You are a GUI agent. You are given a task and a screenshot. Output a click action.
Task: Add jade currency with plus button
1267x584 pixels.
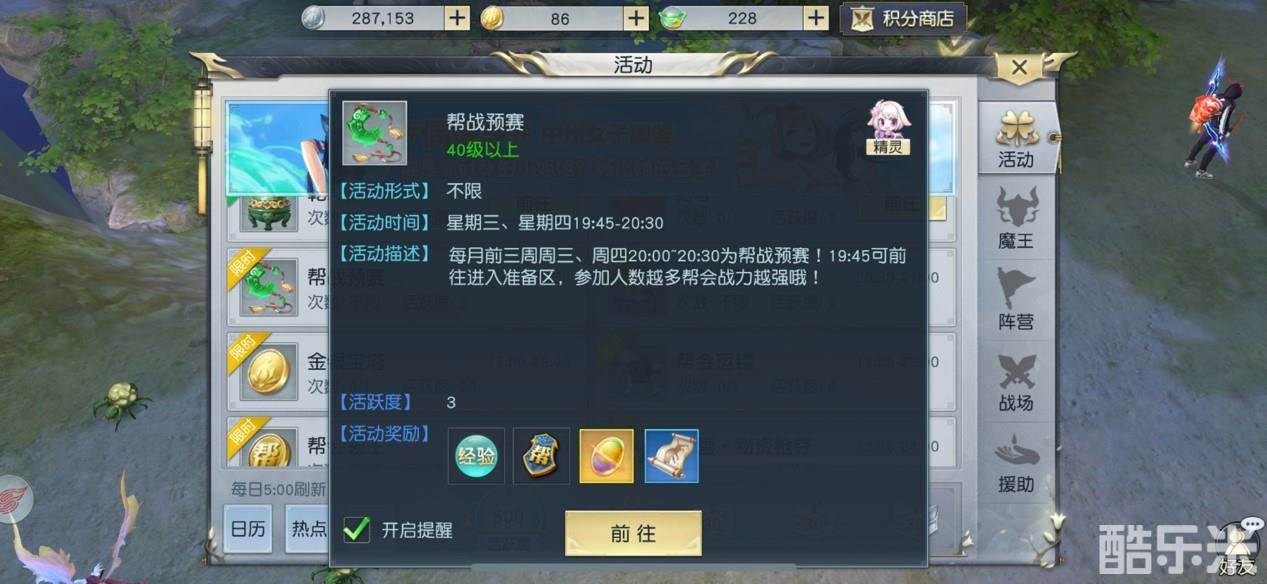click(816, 18)
